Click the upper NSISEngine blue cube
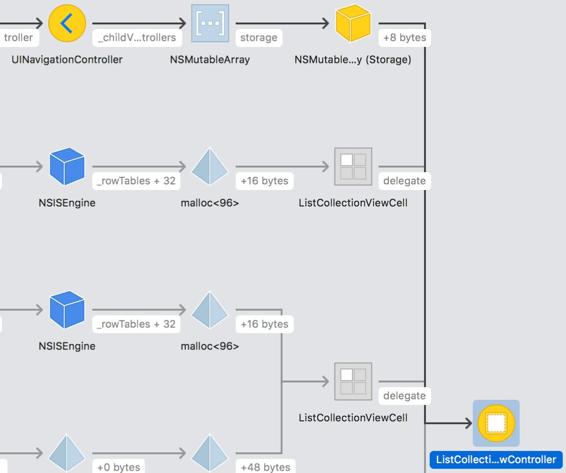This screenshot has width=566, height=473. click(x=67, y=166)
